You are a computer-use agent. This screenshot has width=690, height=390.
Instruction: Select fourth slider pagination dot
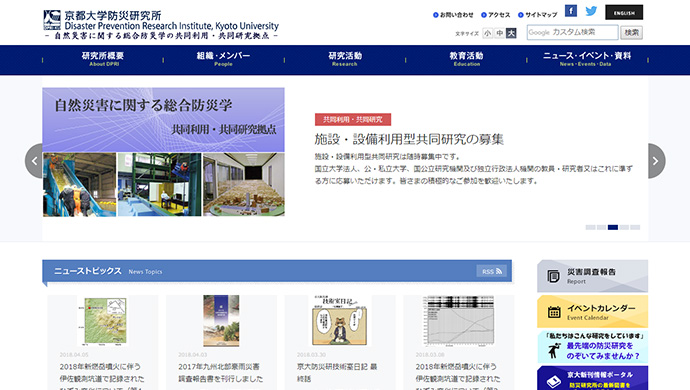(x=624, y=227)
